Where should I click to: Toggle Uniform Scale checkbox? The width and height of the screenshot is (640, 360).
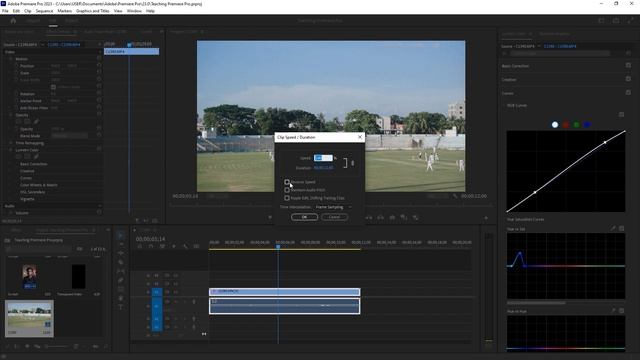pos(53,87)
